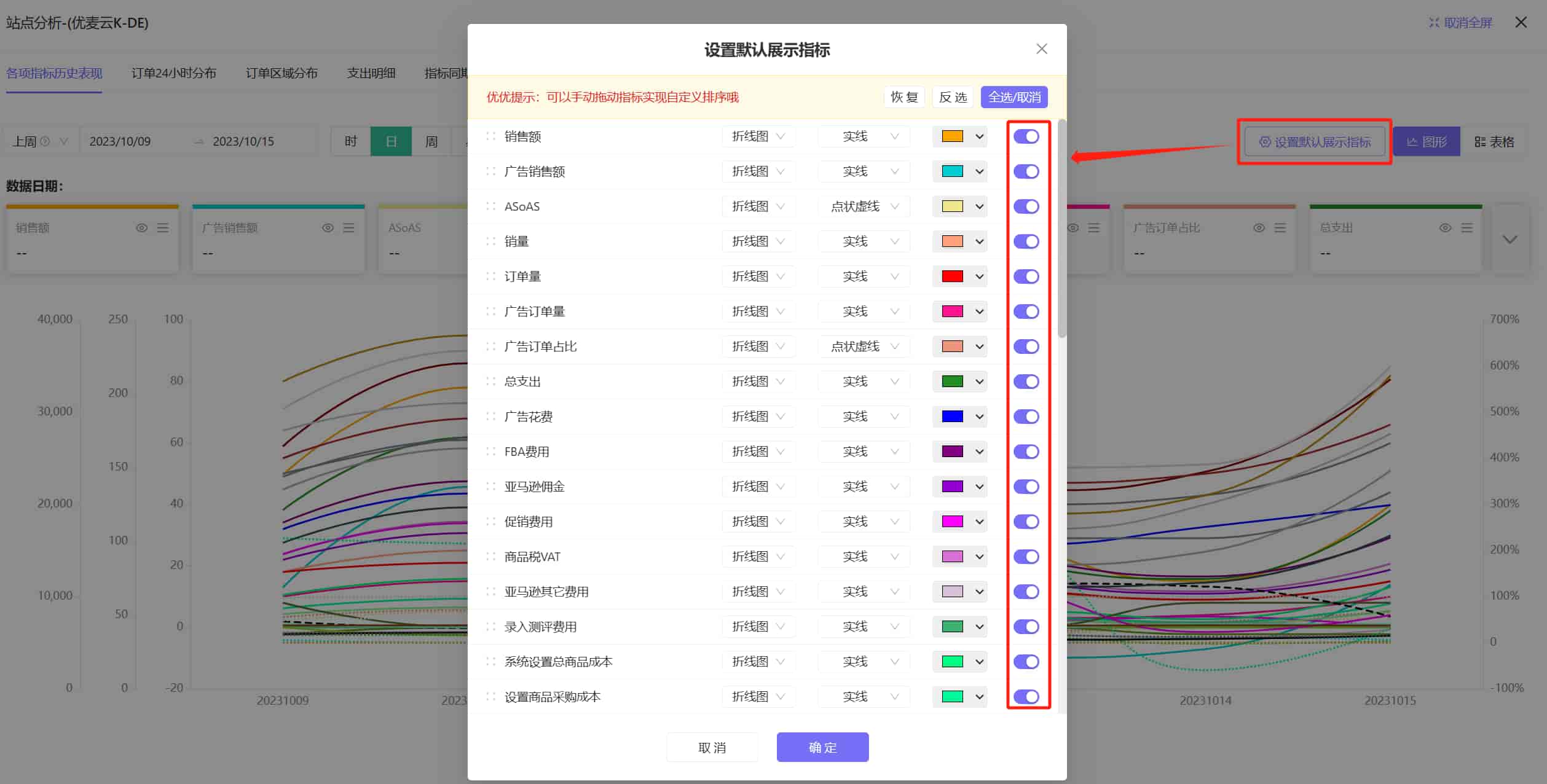Click the drag handle beside ASoAS
The width and height of the screenshot is (1547, 784).
(490, 206)
